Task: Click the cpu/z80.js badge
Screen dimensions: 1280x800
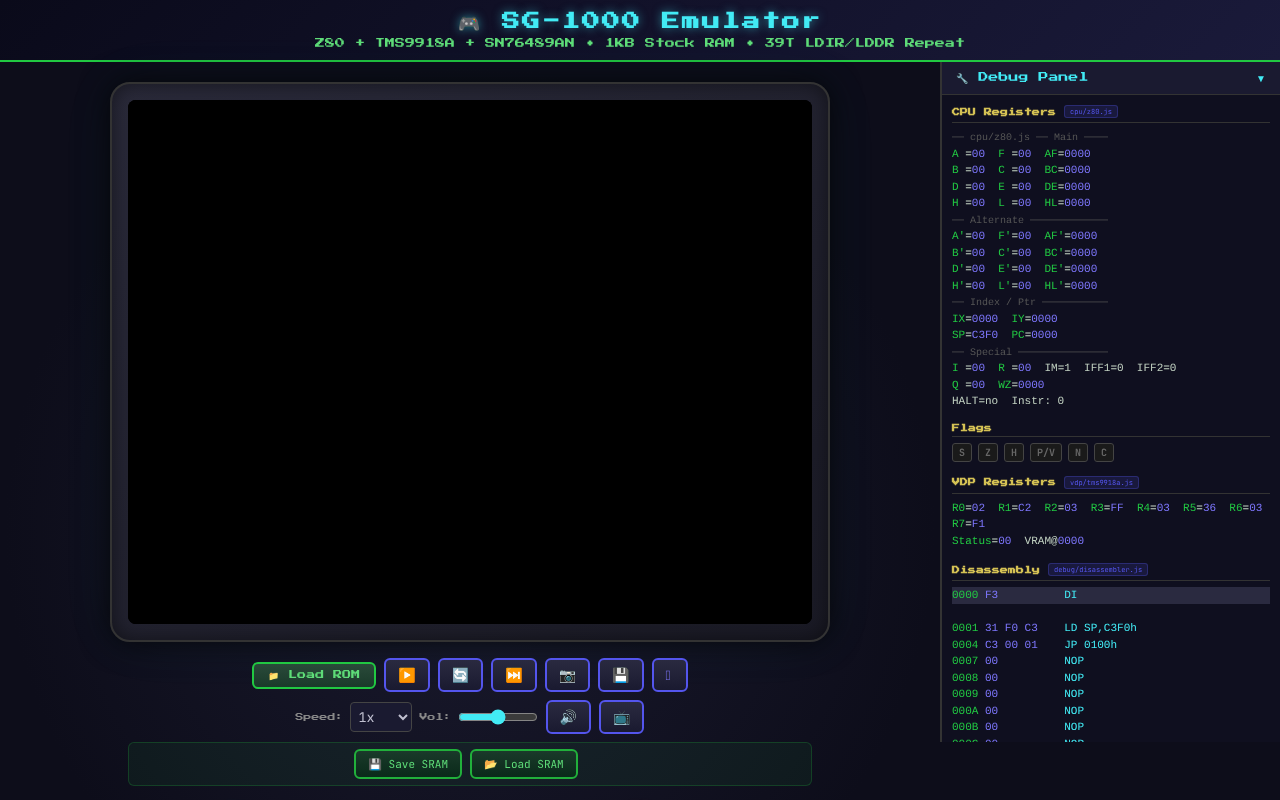Action: (1091, 112)
